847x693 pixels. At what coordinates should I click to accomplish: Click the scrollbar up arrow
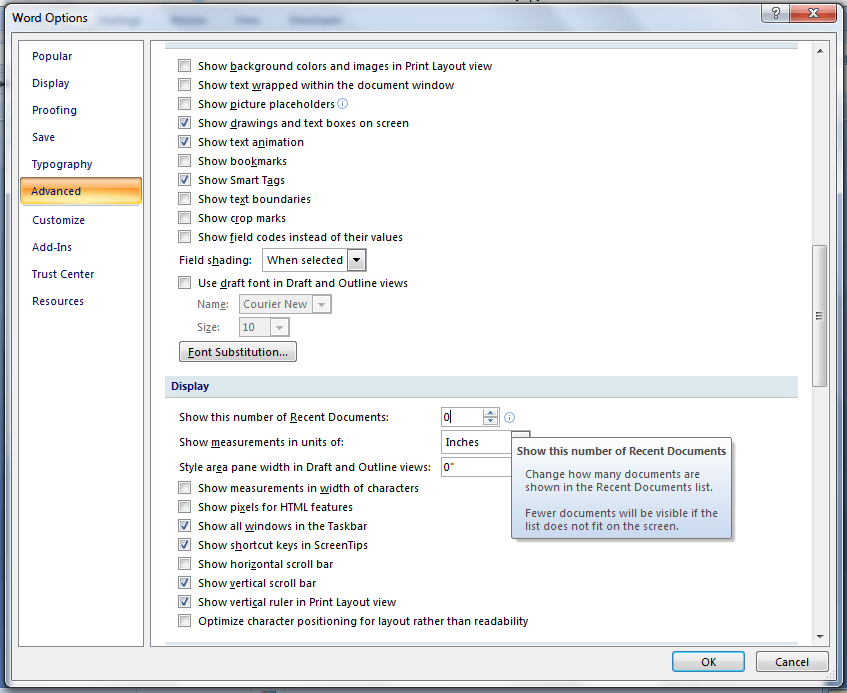[819, 51]
